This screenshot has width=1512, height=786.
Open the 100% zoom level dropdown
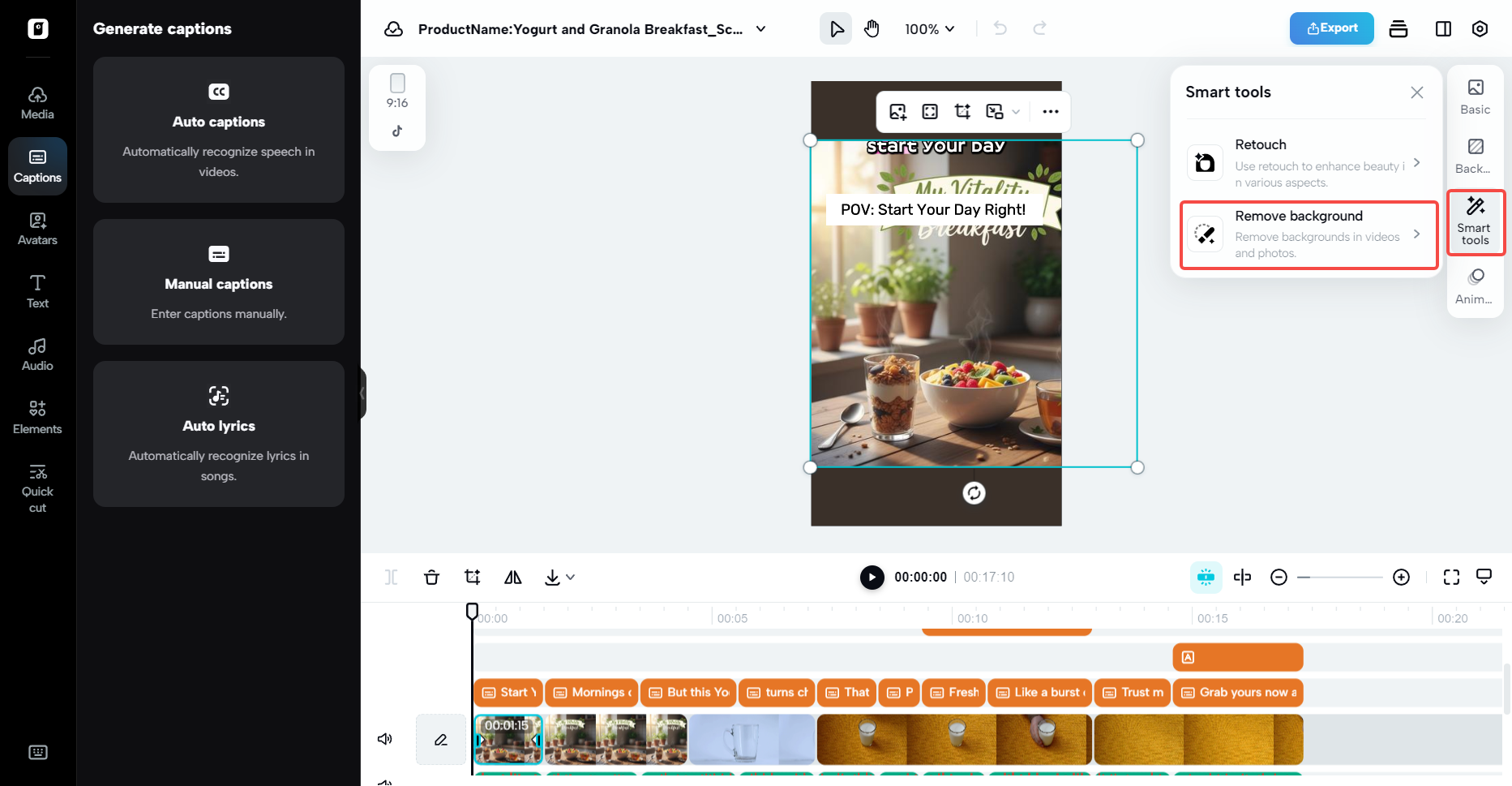coord(930,29)
